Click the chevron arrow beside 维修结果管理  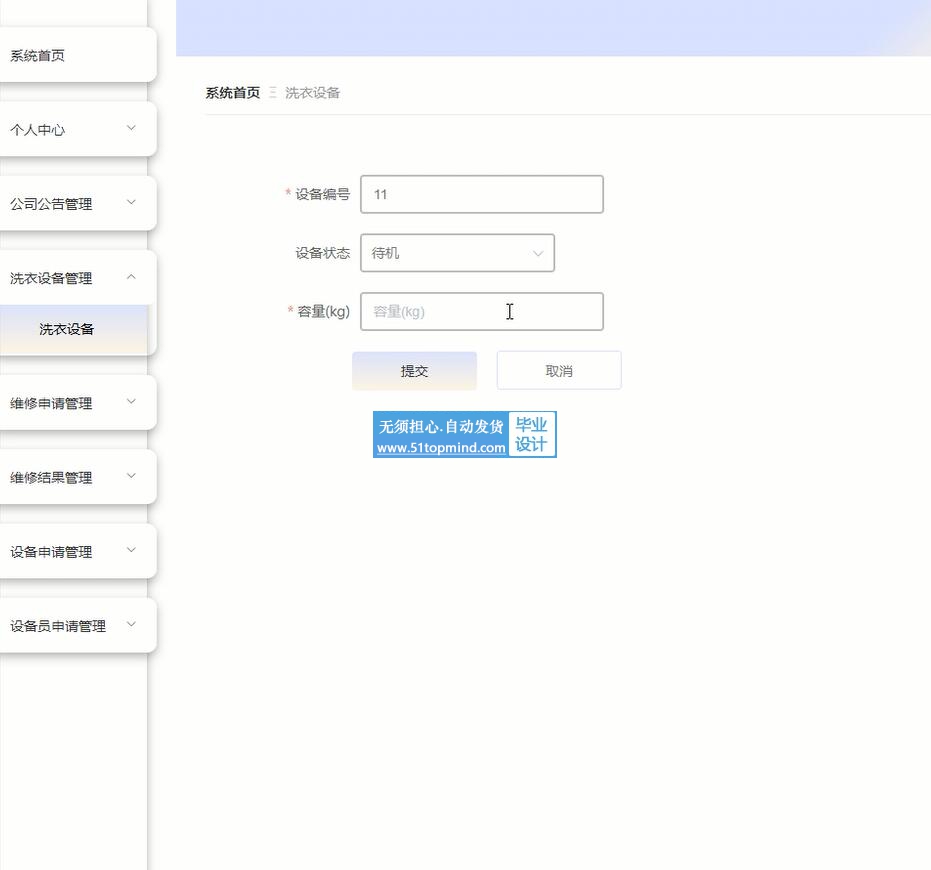131,476
